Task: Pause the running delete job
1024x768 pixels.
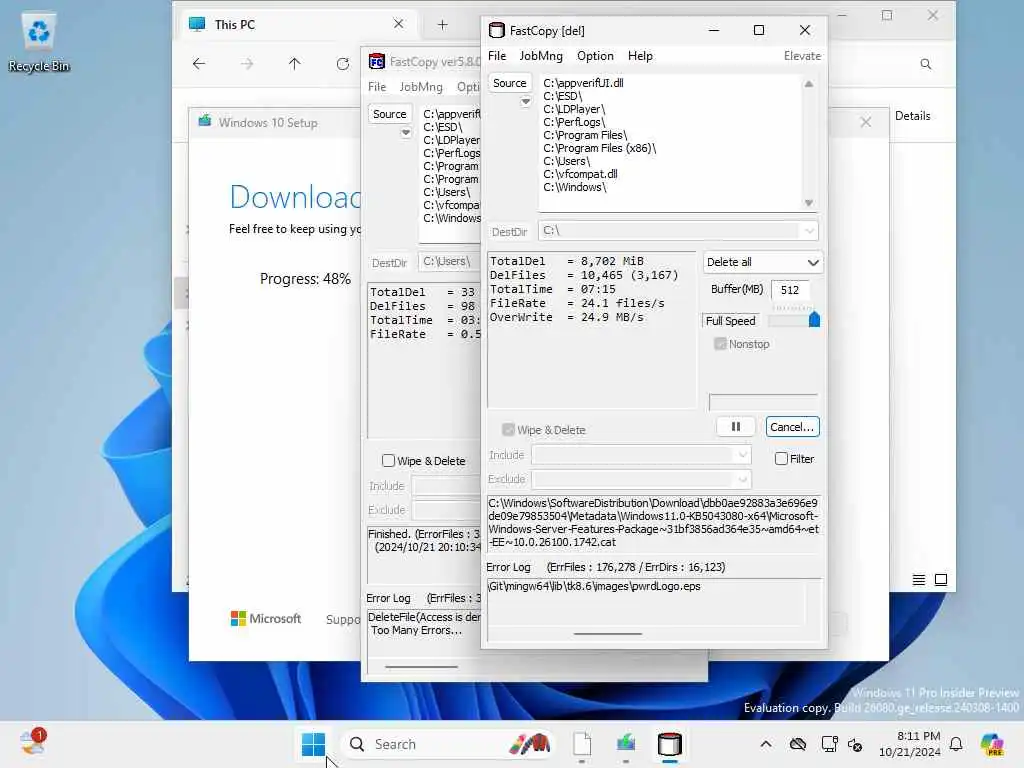Action: pos(736,426)
